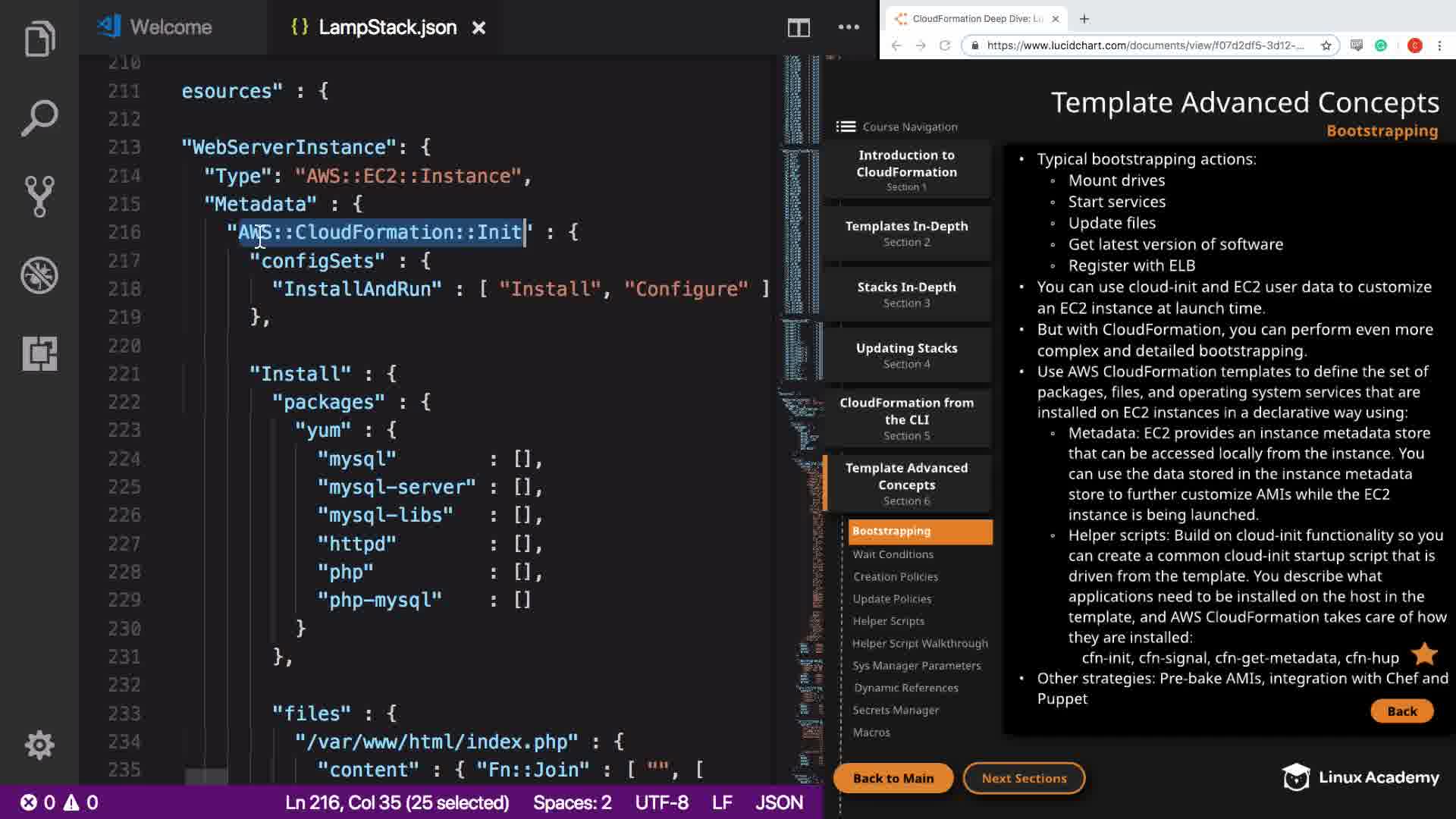Close the LampStack.json tab

click(x=479, y=28)
